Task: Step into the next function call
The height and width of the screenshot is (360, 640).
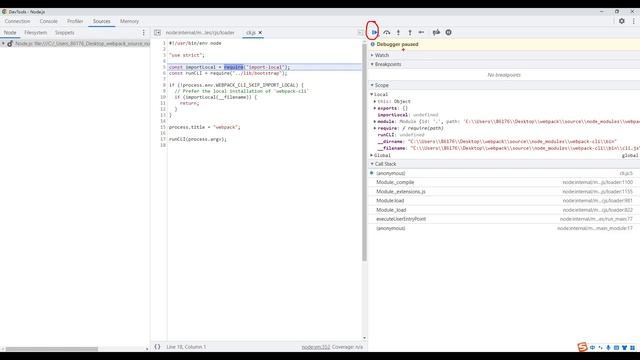Action: pos(398,32)
